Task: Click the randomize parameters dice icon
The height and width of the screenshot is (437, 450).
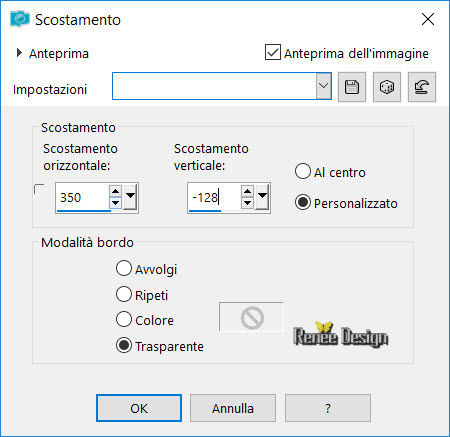Action: [x=387, y=87]
